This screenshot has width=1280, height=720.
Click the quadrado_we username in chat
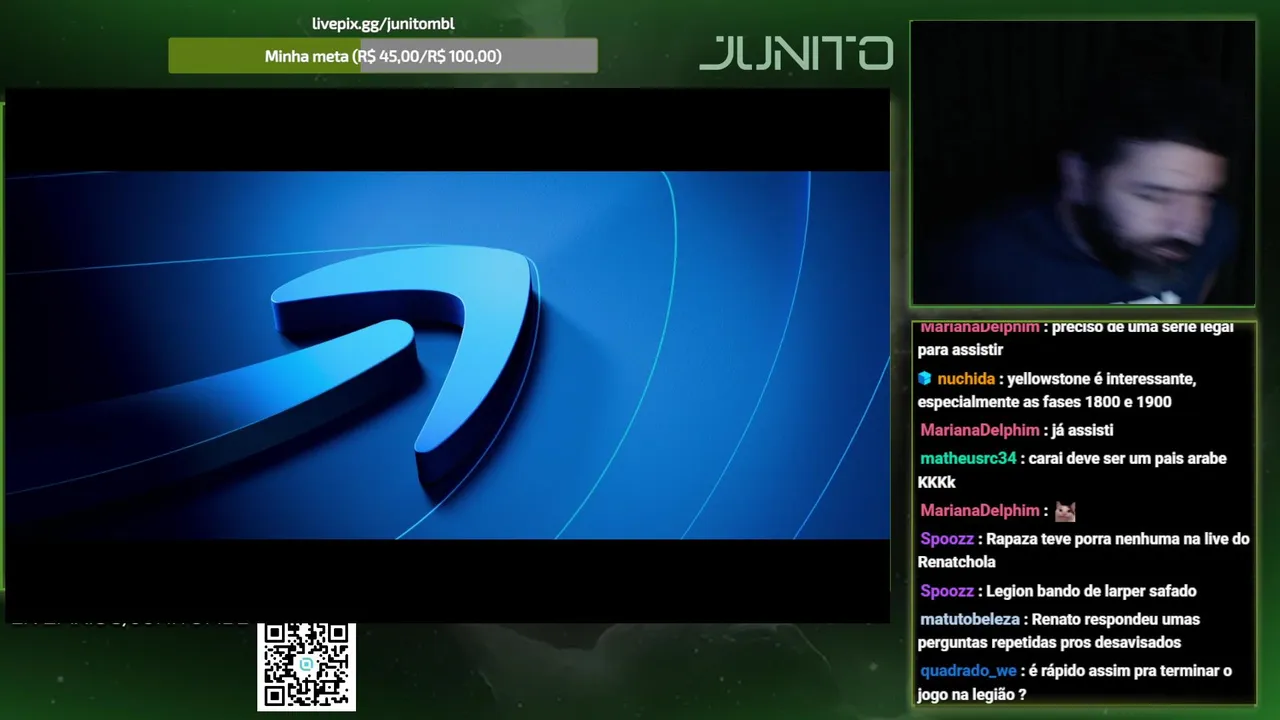[x=968, y=671]
